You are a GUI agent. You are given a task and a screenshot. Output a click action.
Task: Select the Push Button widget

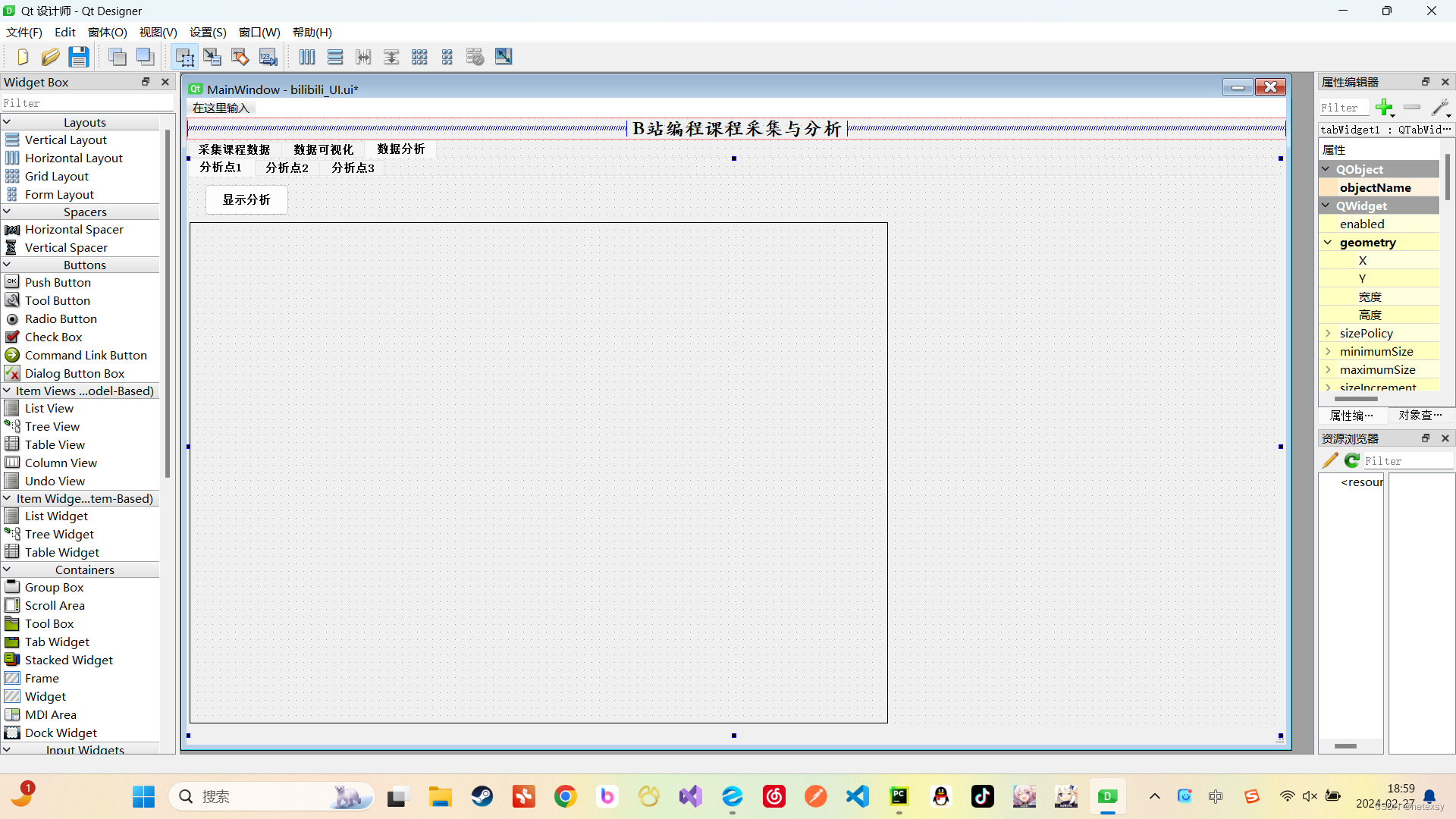[x=58, y=282]
